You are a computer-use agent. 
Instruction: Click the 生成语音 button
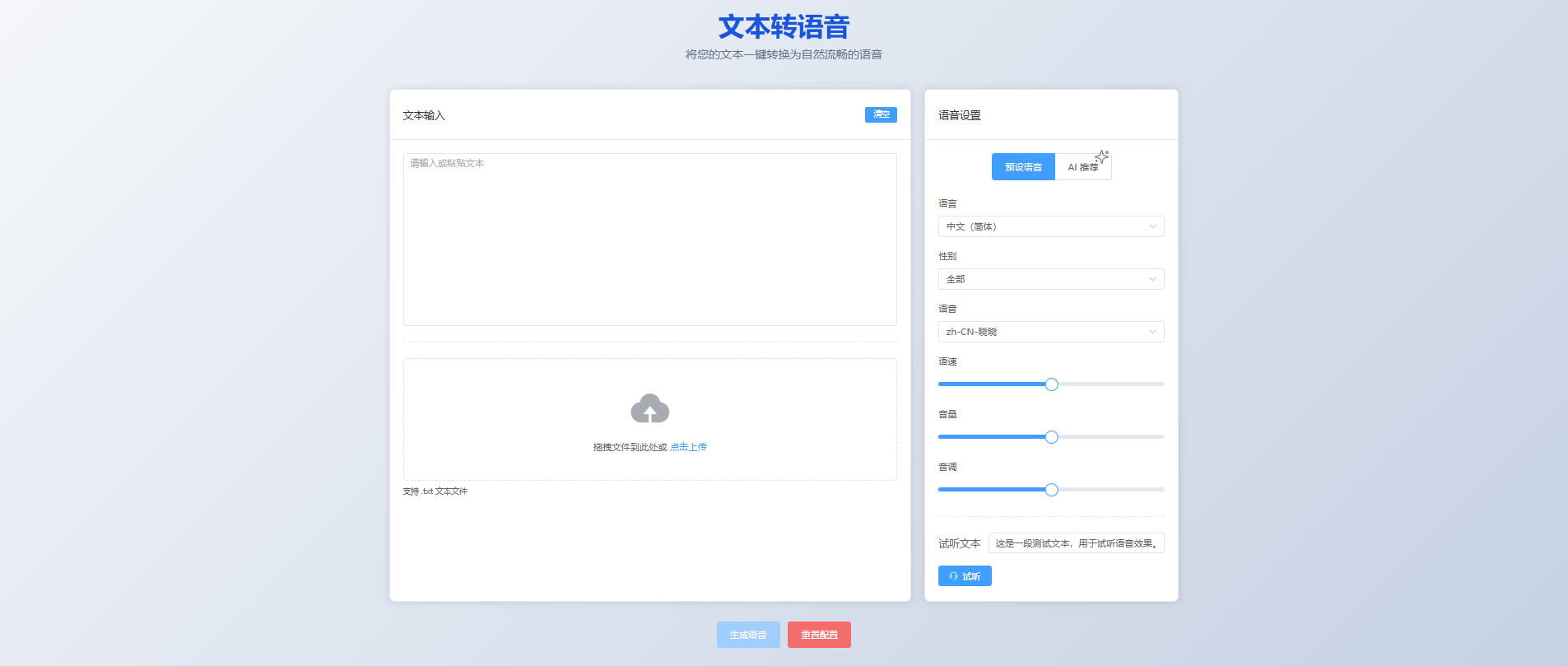point(747,635)
